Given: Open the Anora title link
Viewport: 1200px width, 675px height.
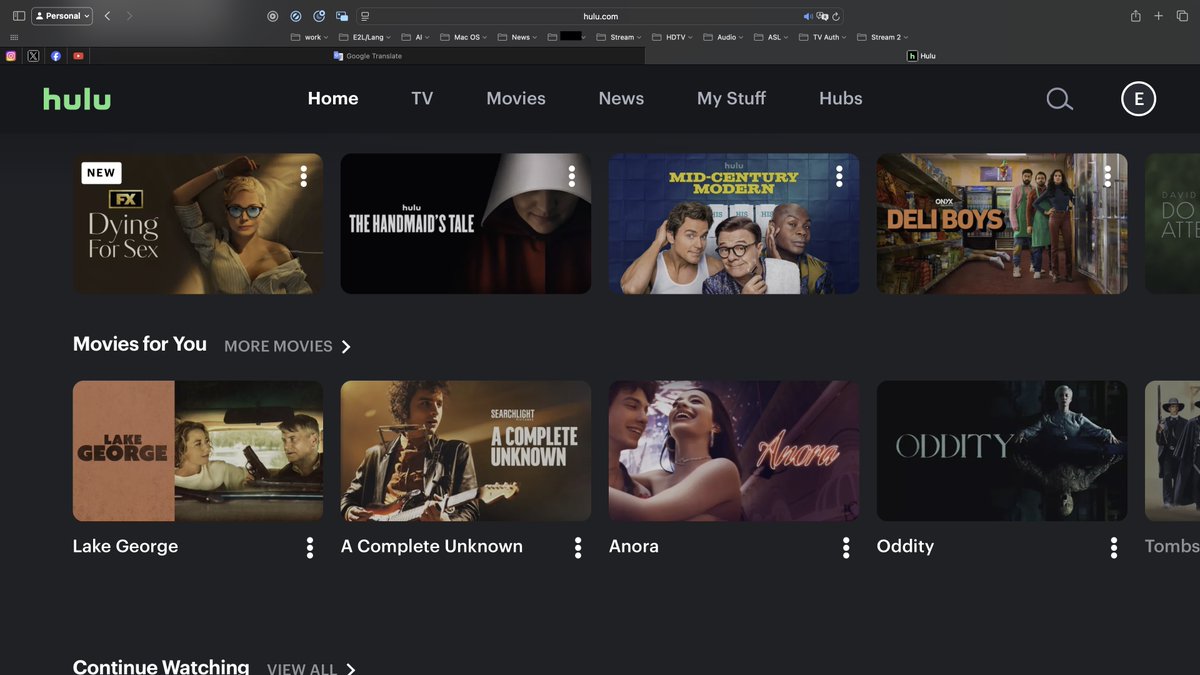Looking at the screenshot, I should click(x=634, y=546).
